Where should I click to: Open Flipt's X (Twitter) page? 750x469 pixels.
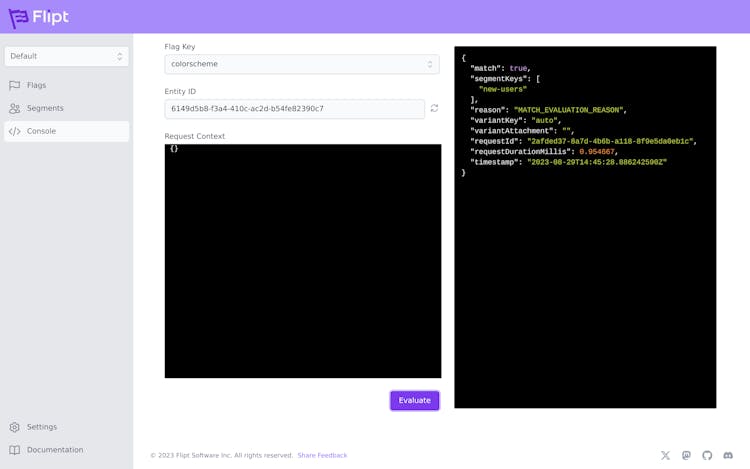(x=665, y=455)
